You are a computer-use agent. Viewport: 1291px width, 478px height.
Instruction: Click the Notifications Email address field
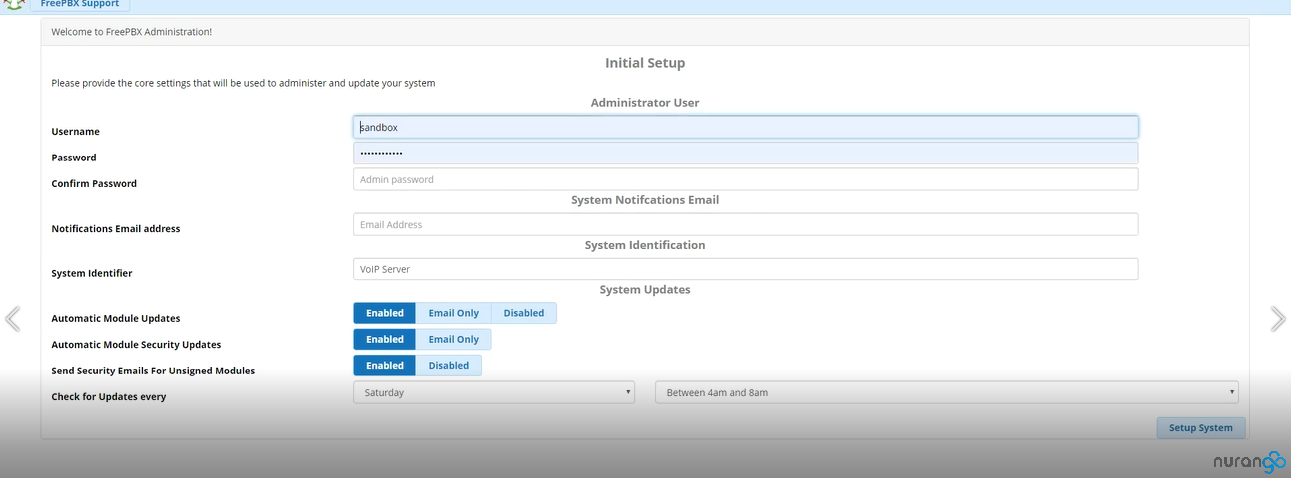coord(745,224)
